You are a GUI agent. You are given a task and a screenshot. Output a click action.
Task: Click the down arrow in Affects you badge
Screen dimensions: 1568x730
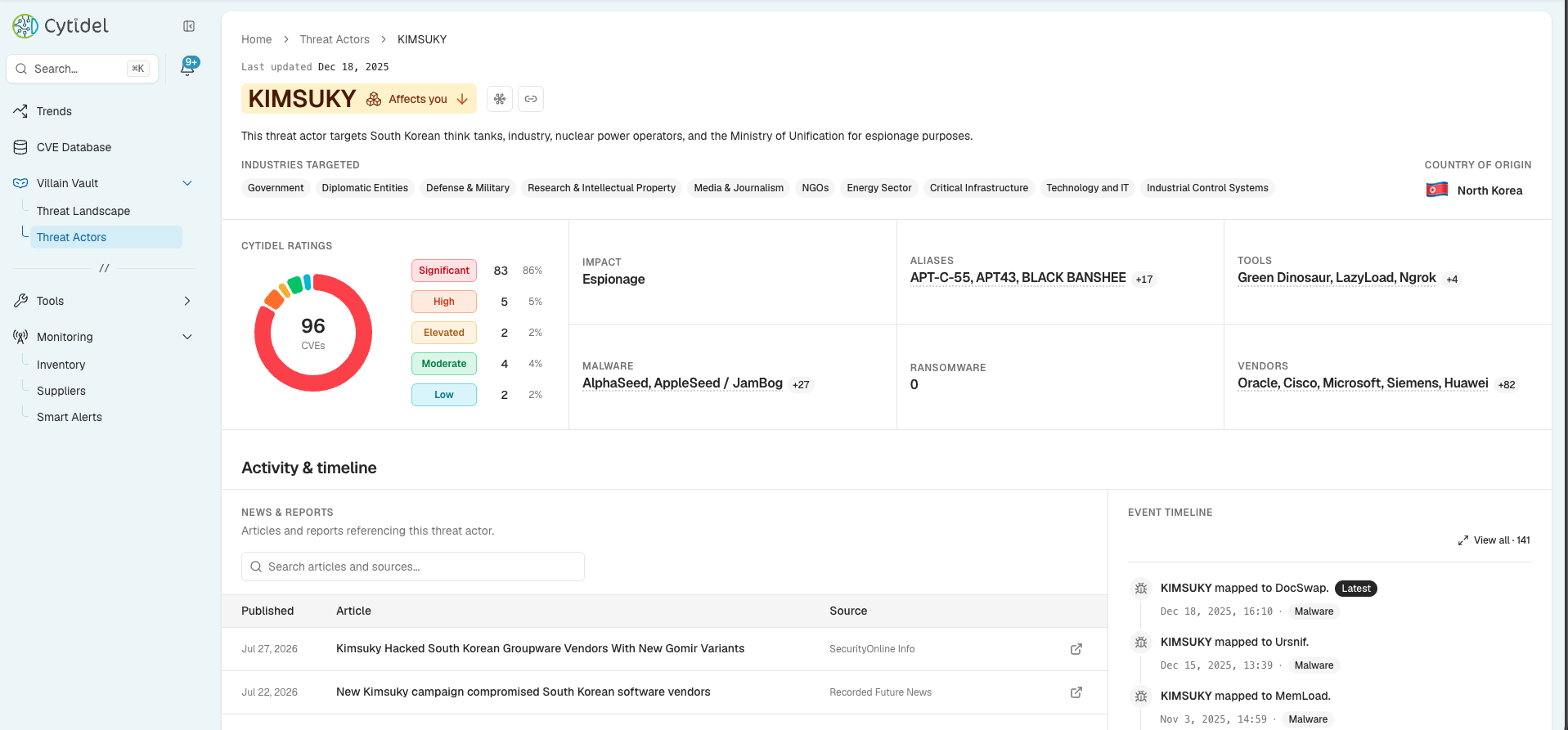pos(462,99)
